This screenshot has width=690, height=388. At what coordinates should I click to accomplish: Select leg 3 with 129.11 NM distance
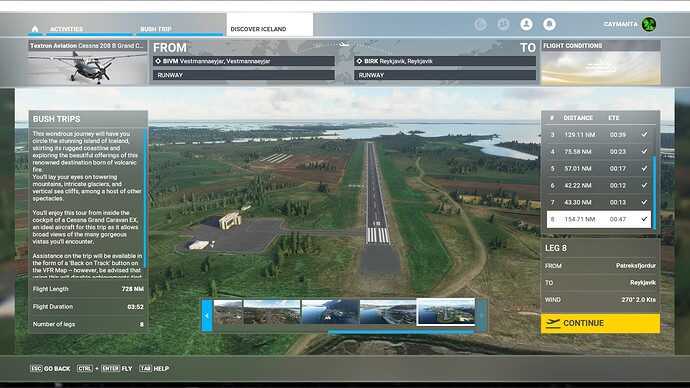tap(599, 135)
